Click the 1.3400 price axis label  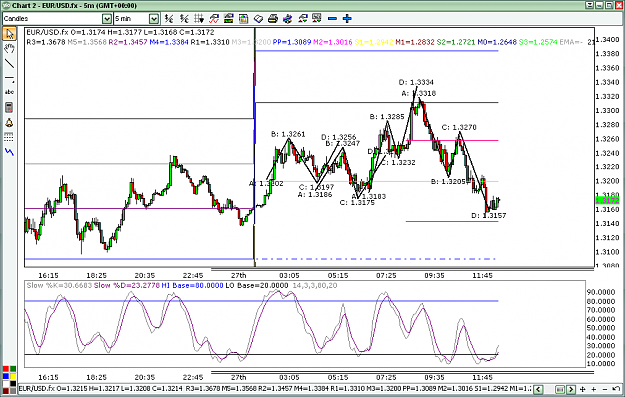point(607,39)
